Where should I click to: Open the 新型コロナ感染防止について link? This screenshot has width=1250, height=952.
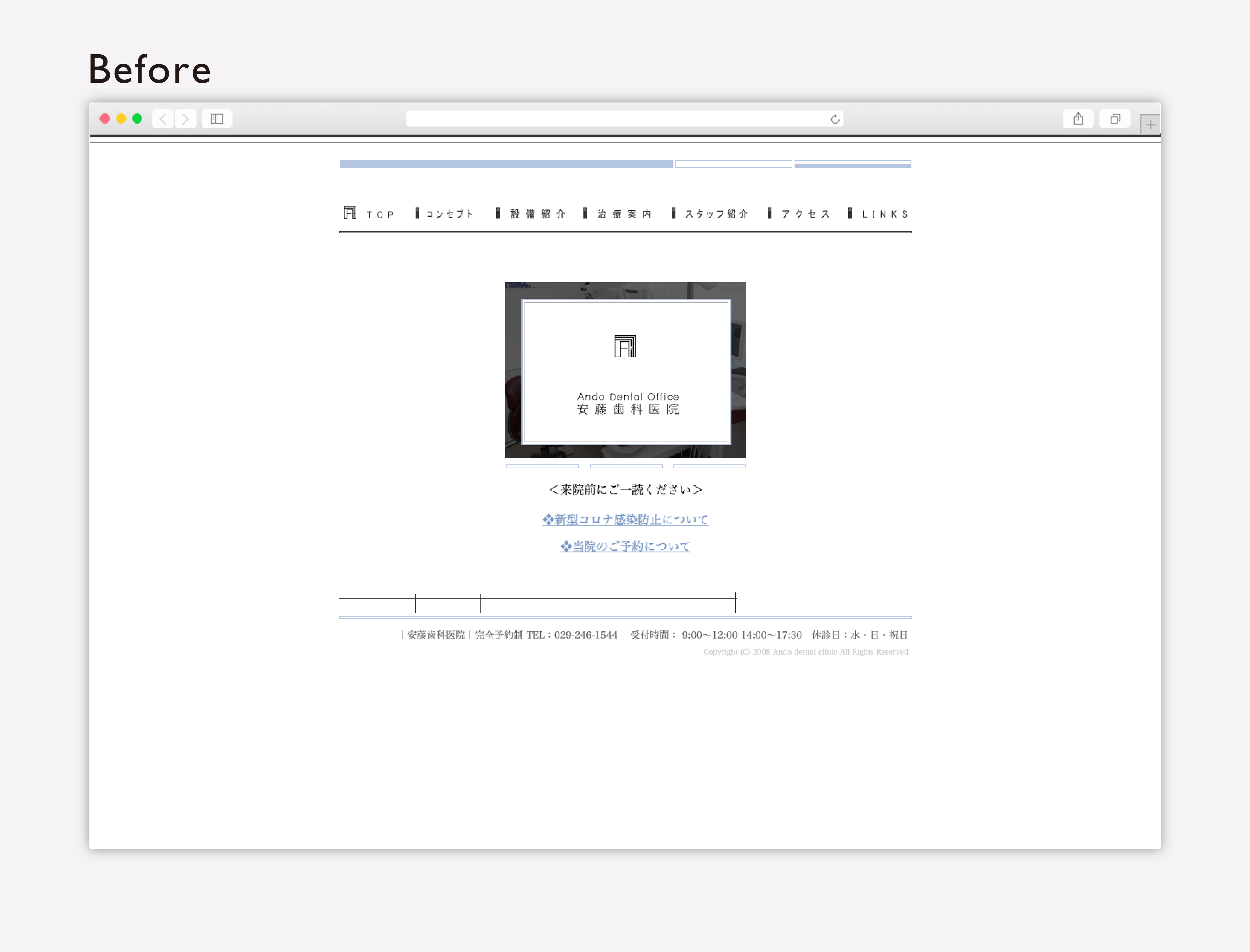(625, 520)
